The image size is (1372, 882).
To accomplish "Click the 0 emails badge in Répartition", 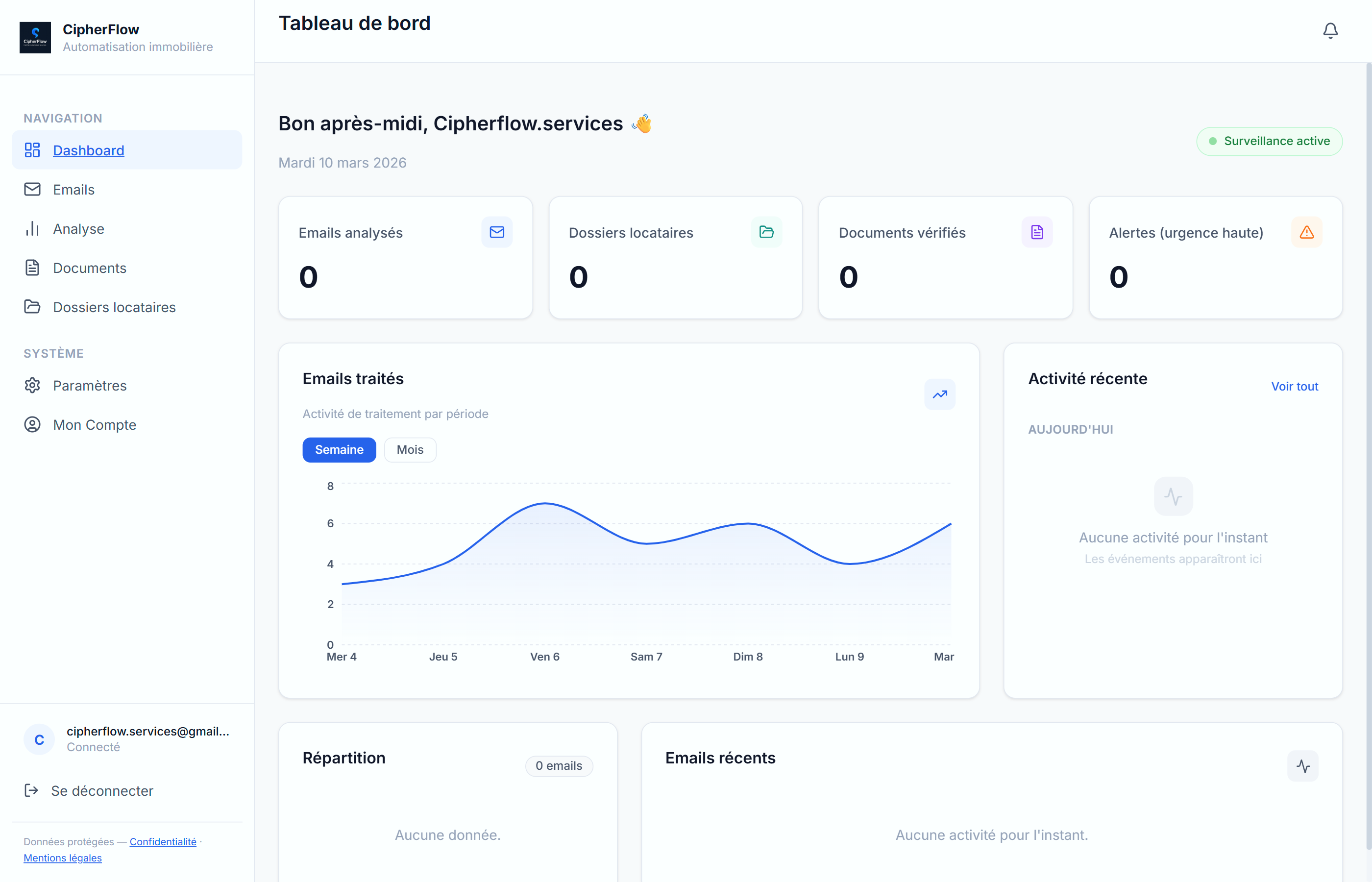I will 559,766.
